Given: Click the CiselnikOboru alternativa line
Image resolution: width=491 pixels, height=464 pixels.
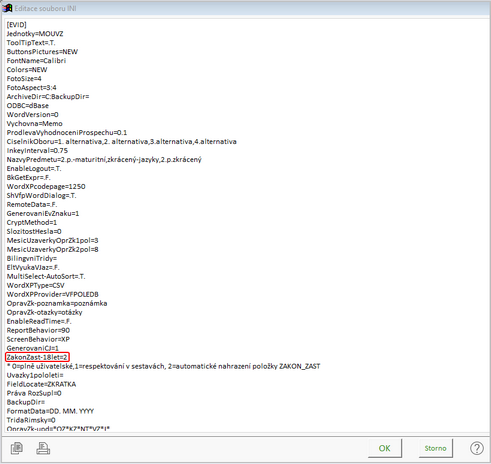Looking at the screenshot, I should [x=121, y=142].
